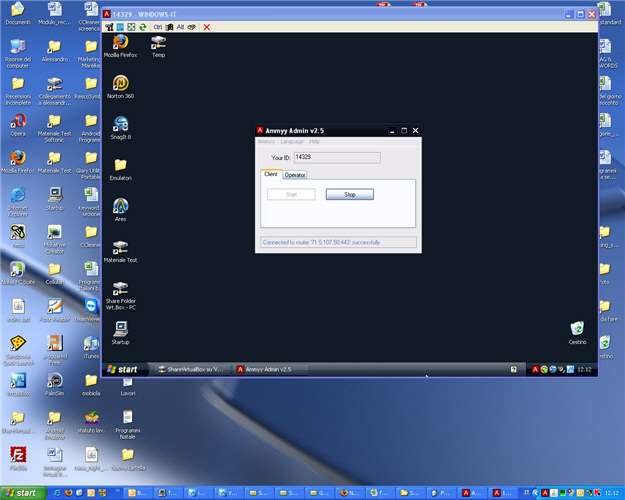Open the Temp network drive icon

pos(158,43)
